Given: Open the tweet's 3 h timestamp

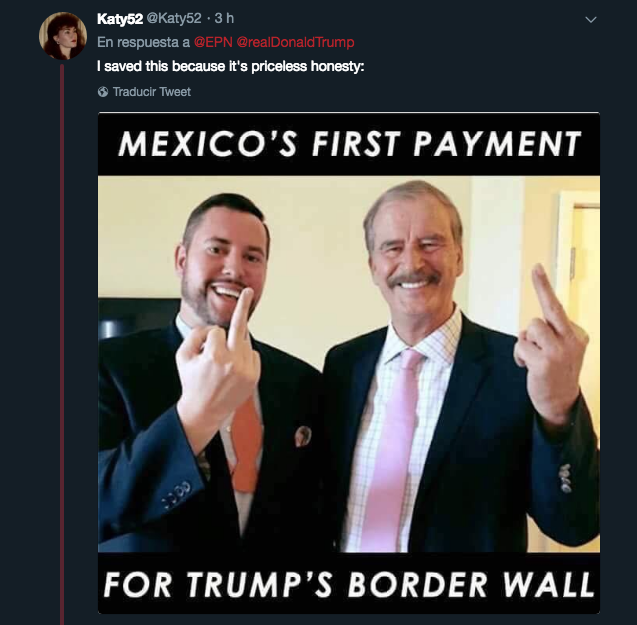Looking at the screenshot, I should pos(224,18).
